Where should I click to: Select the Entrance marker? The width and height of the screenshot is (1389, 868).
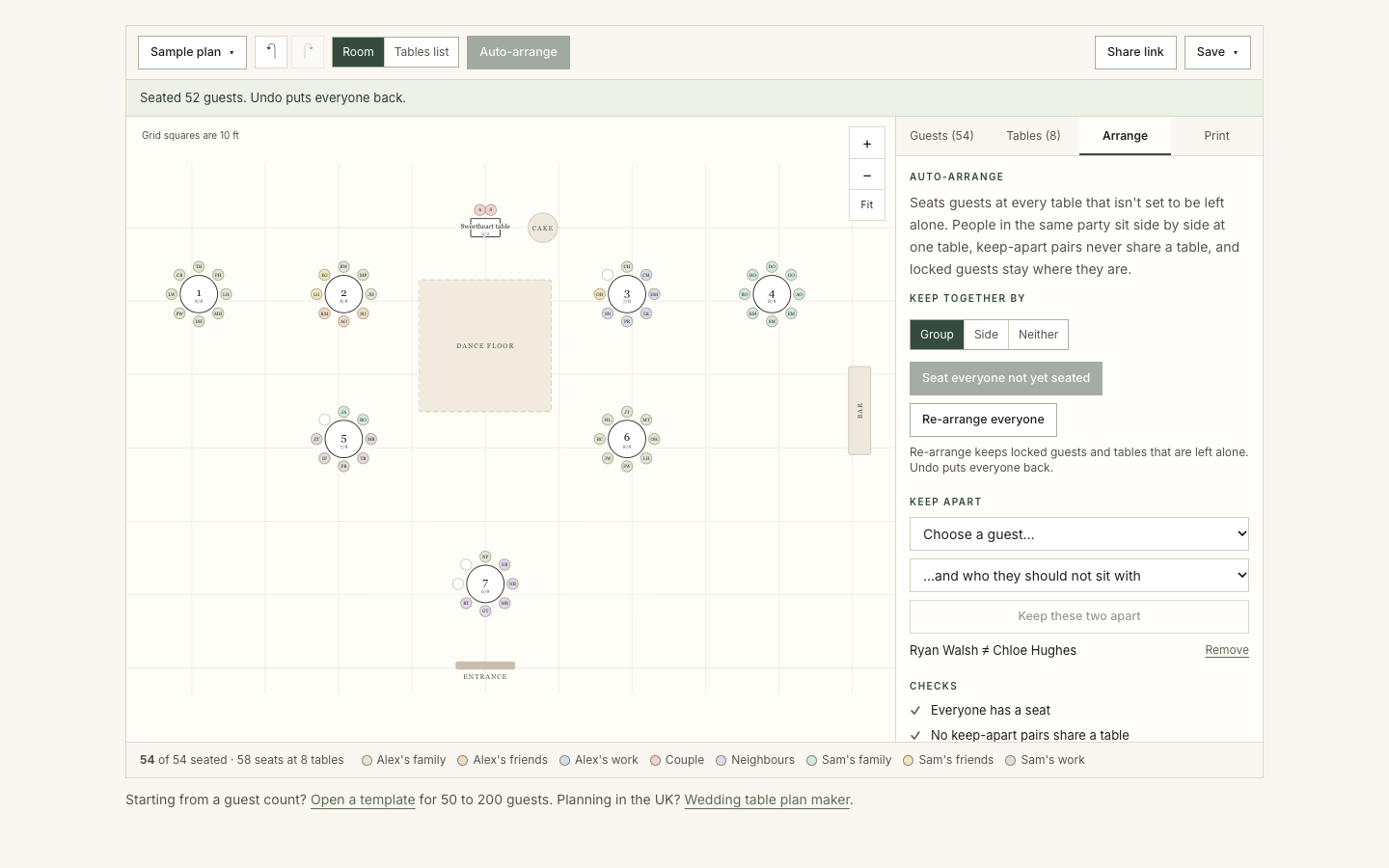pos(485,665)
